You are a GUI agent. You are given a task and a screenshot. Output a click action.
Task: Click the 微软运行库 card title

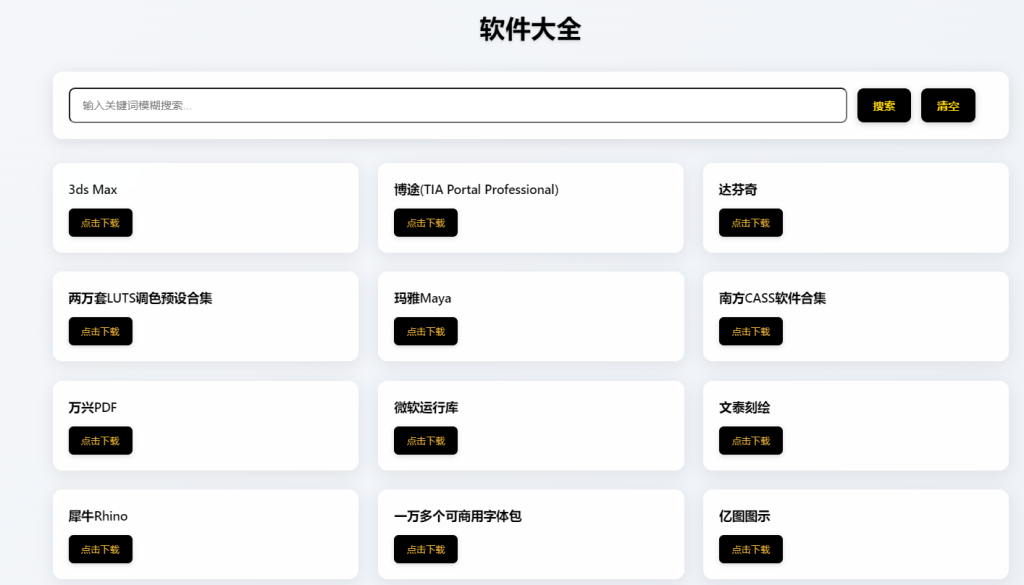click(x=426, y=407)
